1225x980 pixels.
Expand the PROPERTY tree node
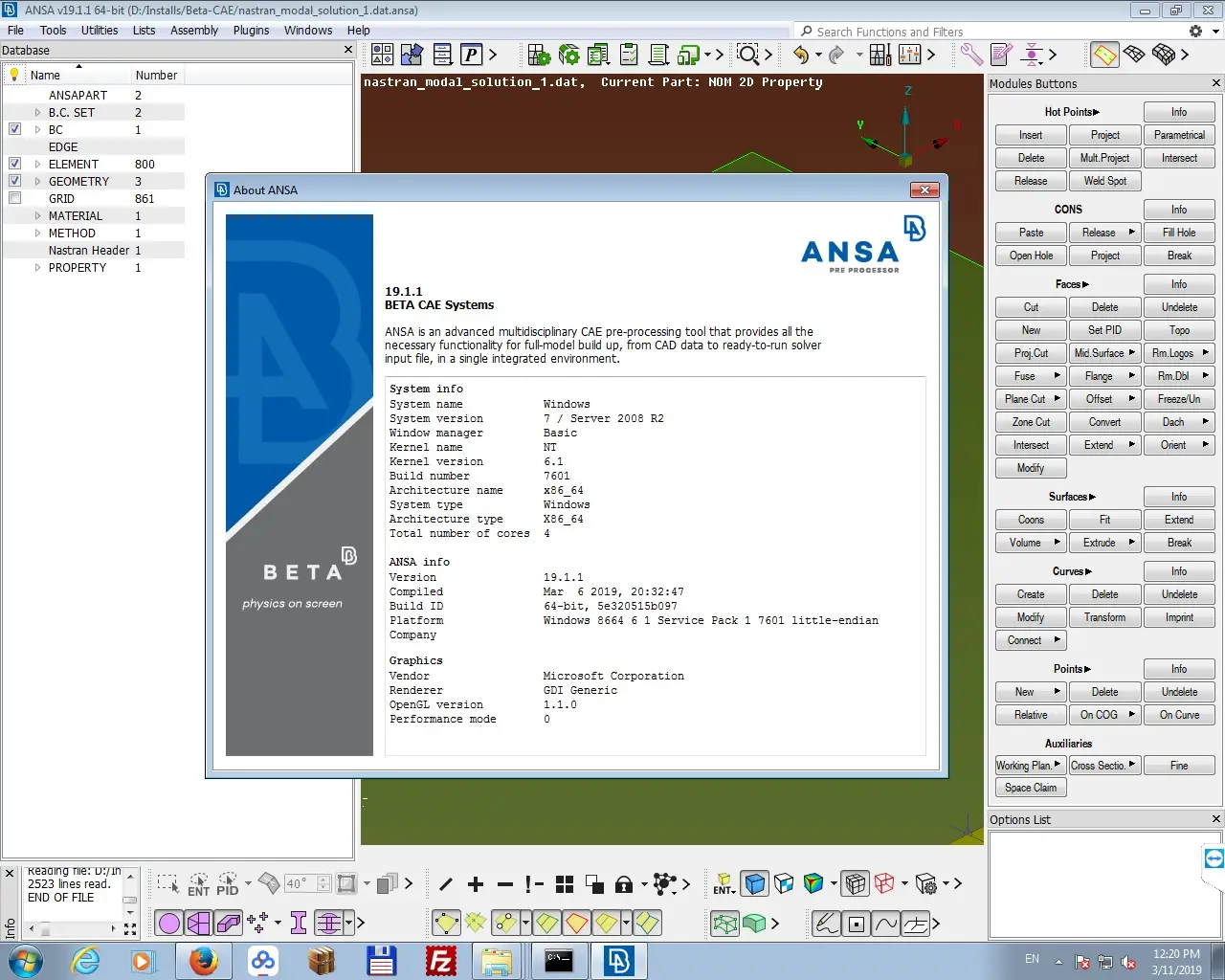(x=37, y=267)
